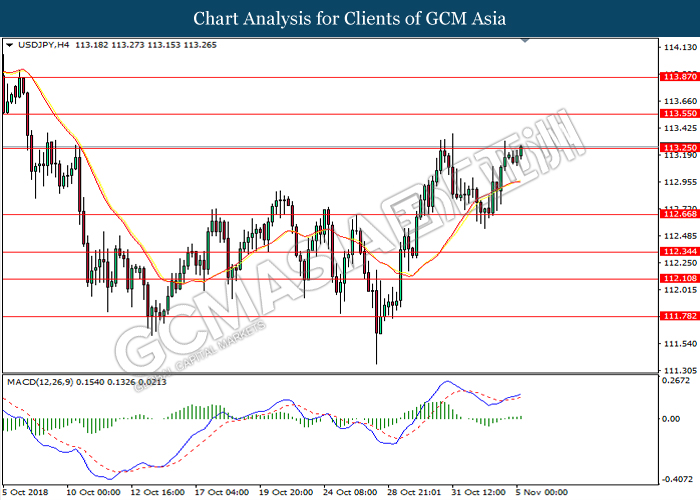Click the 112.015 price axis value
Viewport: 700px width, 500px height.
[x=680, y=290]
